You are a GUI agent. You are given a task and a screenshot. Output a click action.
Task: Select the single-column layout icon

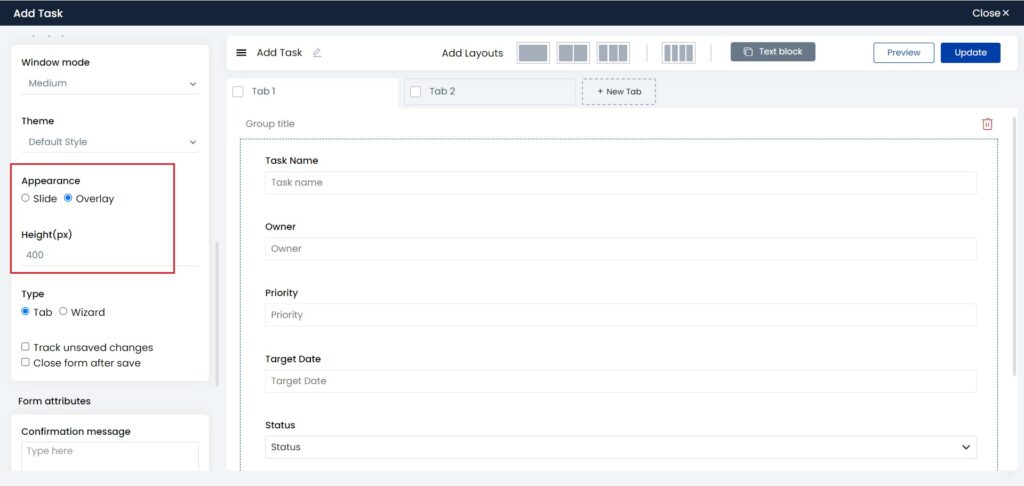pos(533,53)
